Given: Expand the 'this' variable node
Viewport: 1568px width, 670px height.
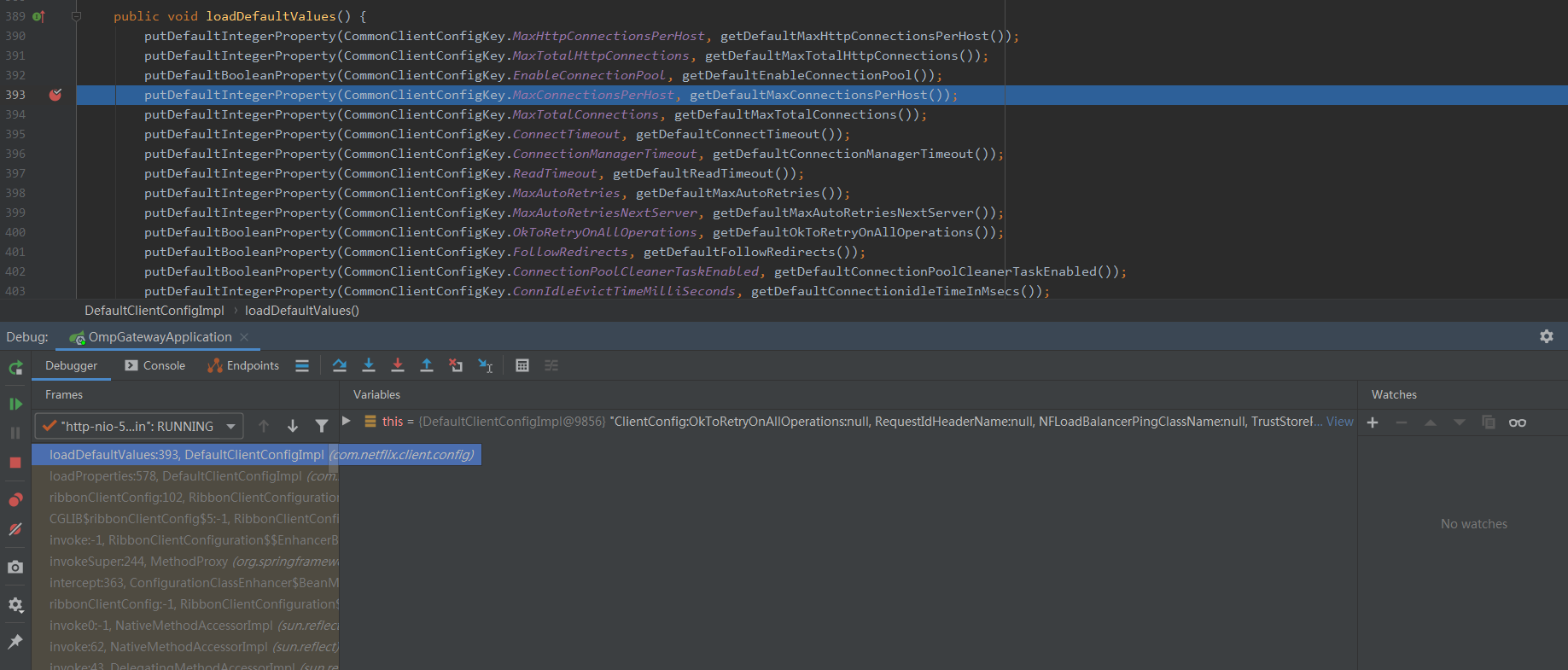Looking at the screenshot, I should click(347, 421).
